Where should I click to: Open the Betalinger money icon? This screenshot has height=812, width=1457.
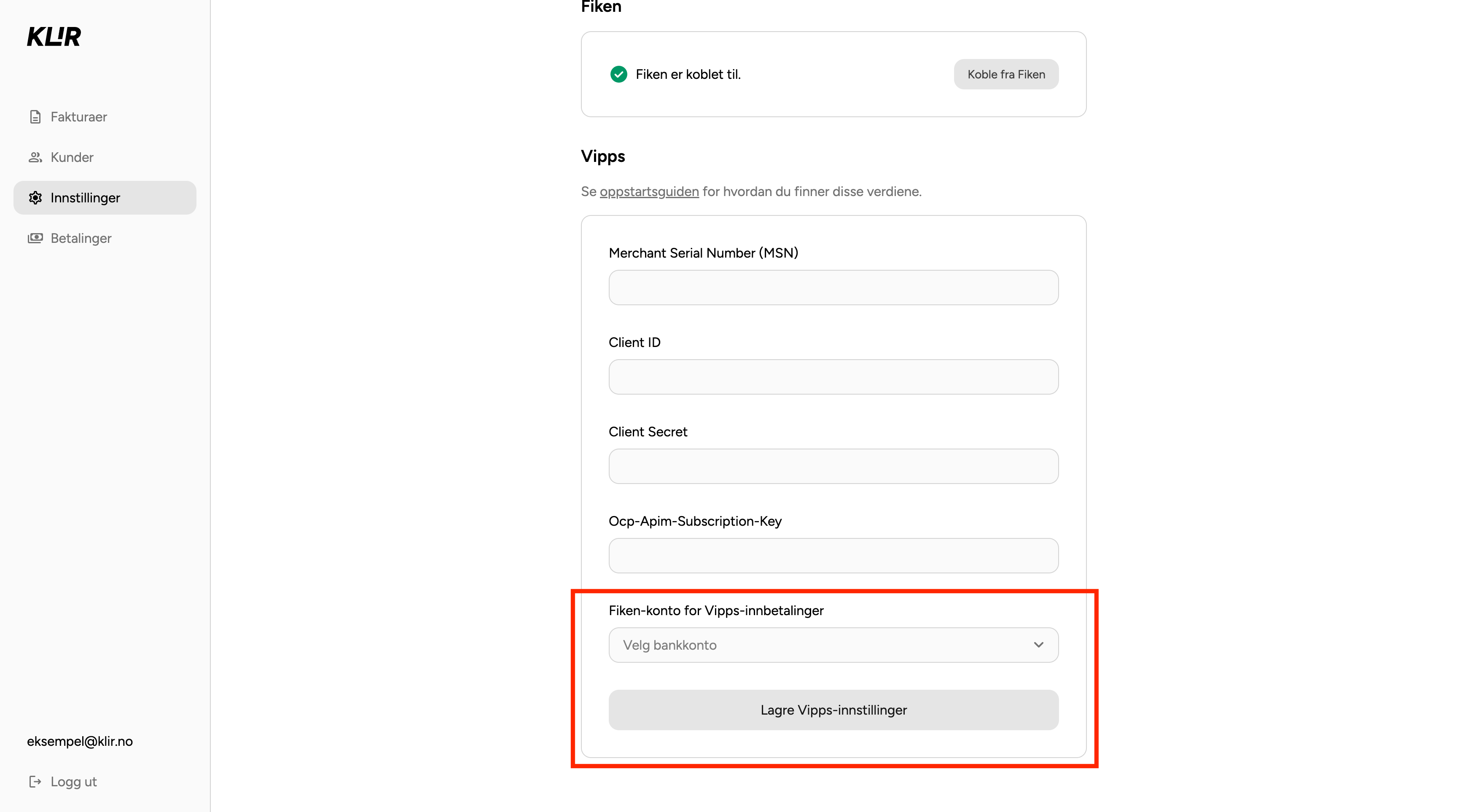click(x=35, y=238)
